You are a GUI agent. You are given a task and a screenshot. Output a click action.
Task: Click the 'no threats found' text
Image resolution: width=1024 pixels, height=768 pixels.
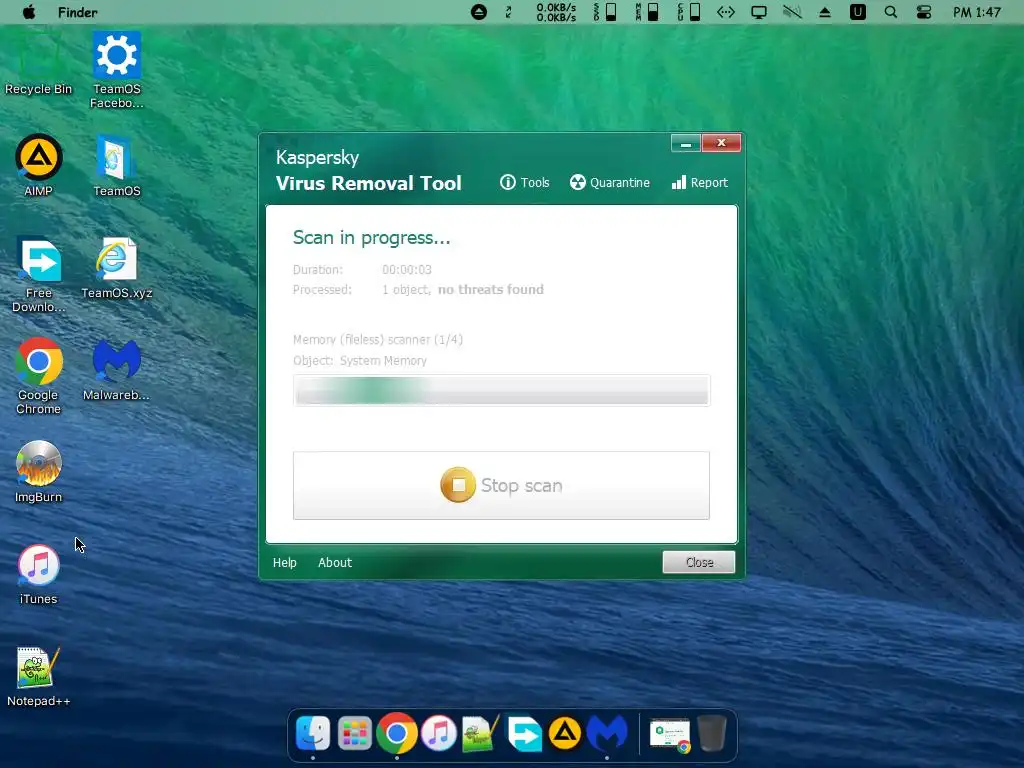coord(490,289)
